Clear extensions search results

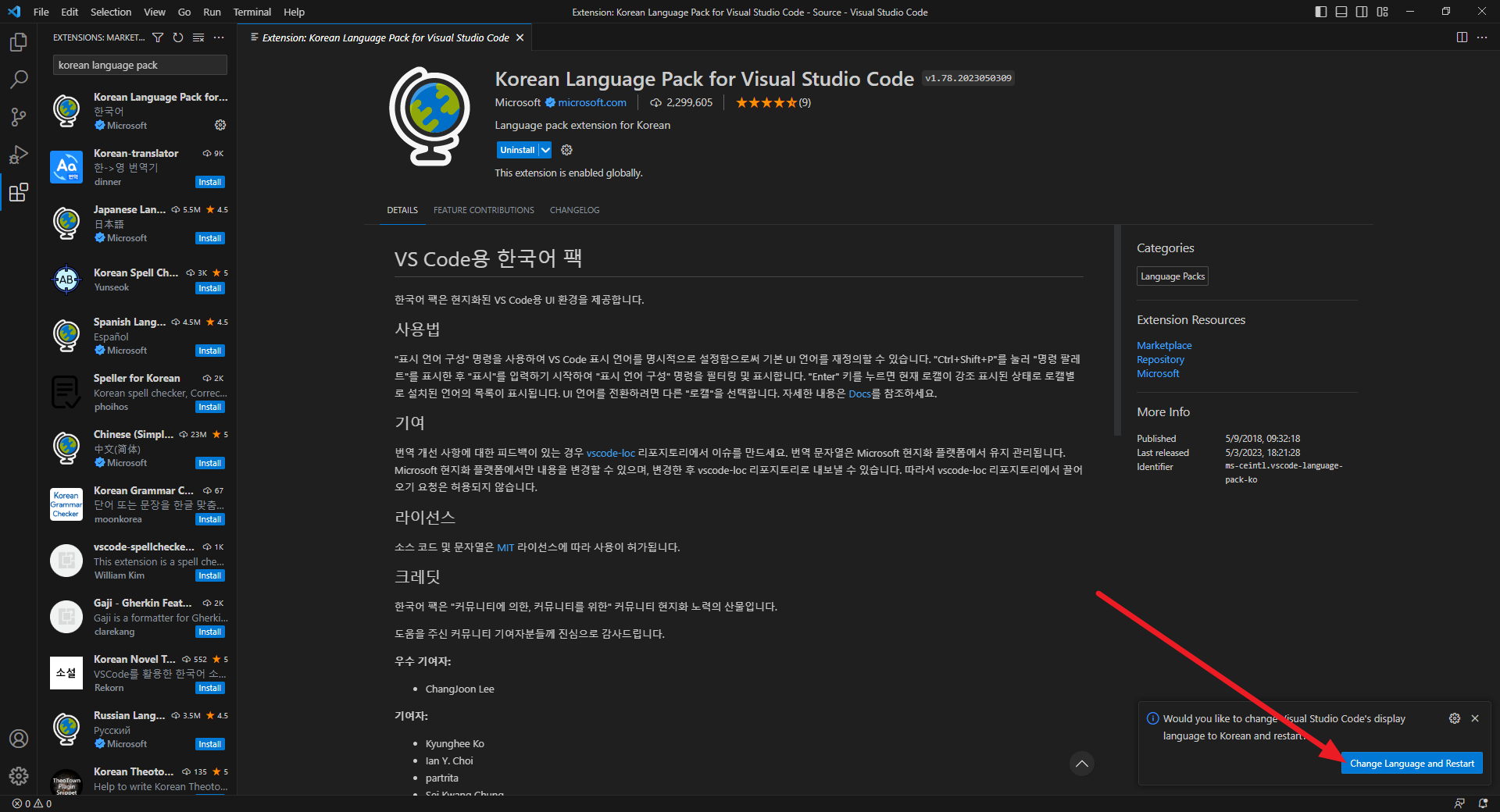point(198,37)
